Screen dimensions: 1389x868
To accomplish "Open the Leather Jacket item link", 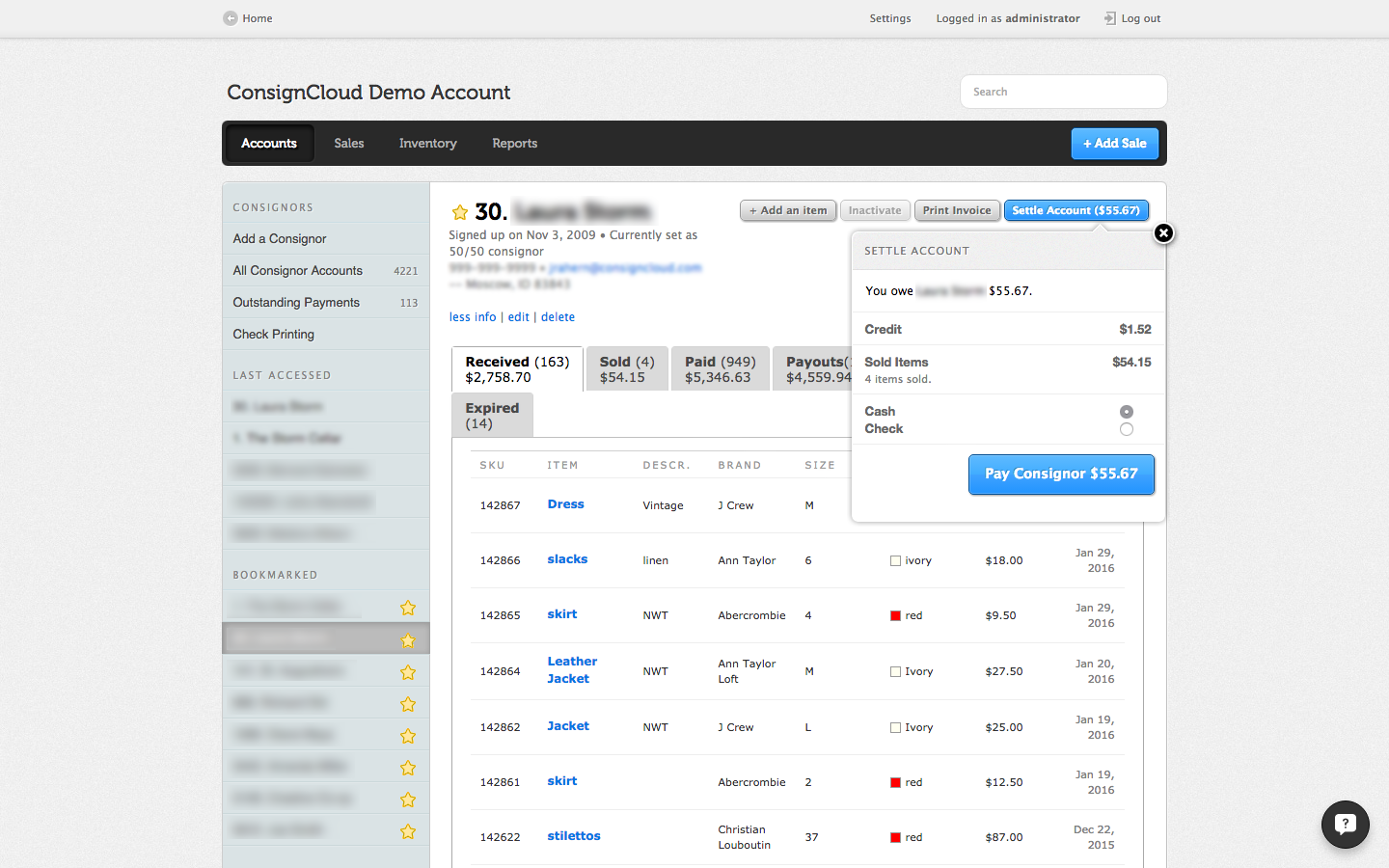I will click(x=571, y=670).
